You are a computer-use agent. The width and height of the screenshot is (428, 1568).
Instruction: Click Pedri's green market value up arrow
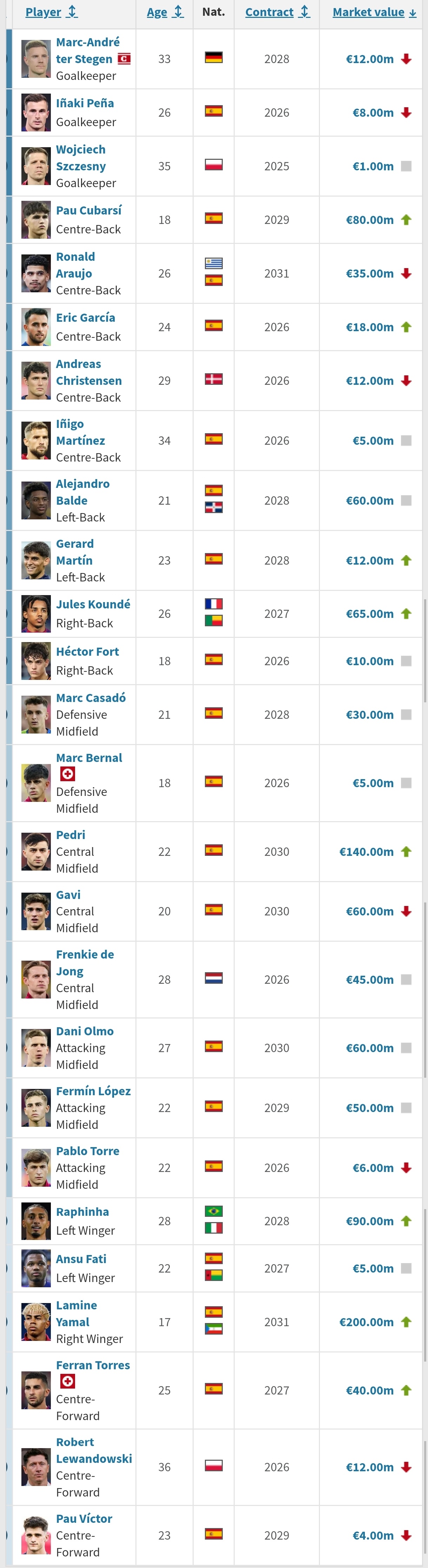tap(407, 852)
